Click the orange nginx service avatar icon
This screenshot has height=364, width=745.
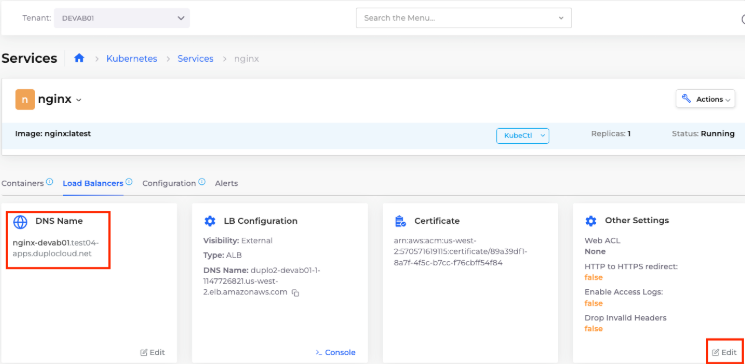click(x=25, y=99)
